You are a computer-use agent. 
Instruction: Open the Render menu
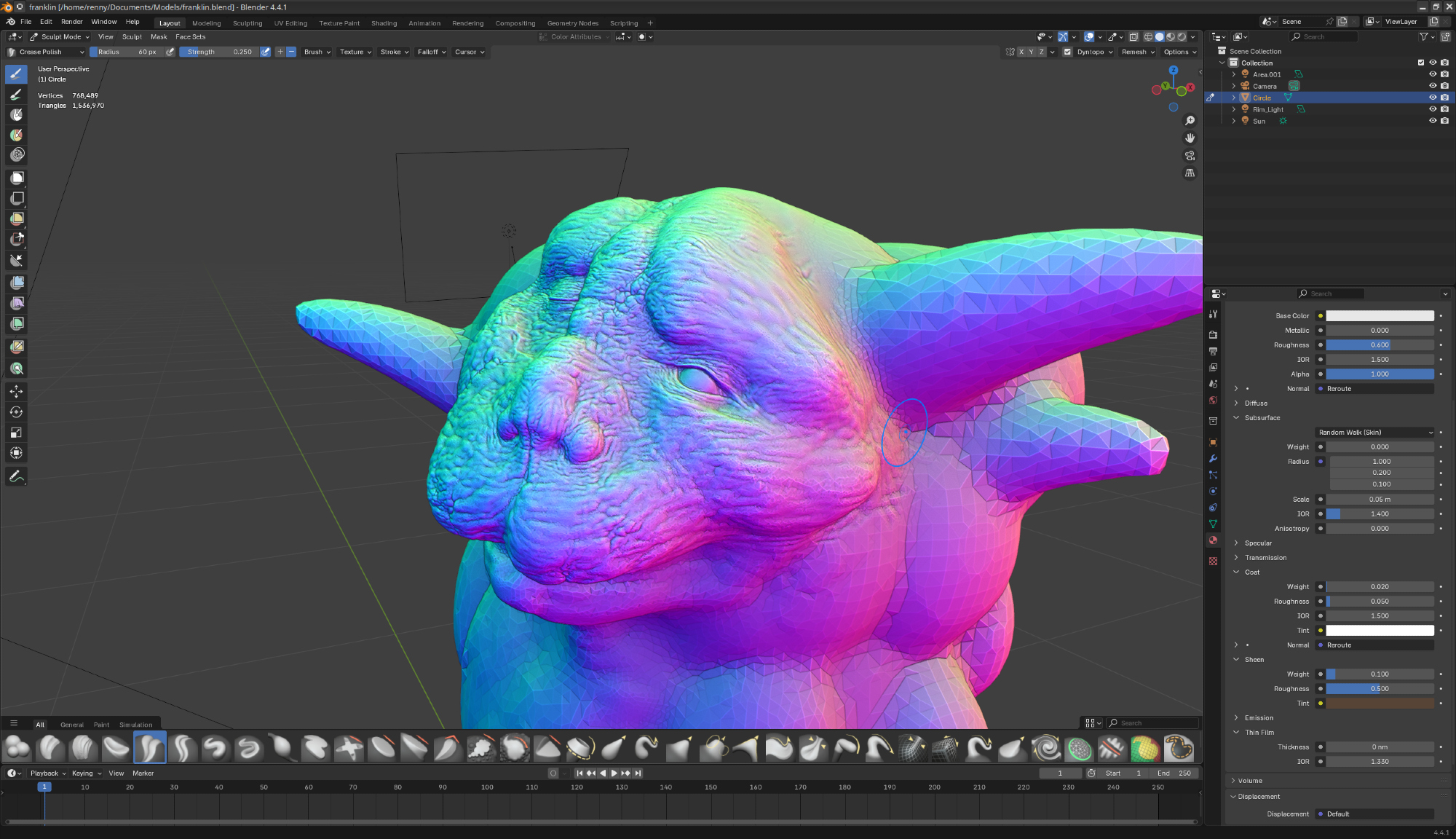71,22
